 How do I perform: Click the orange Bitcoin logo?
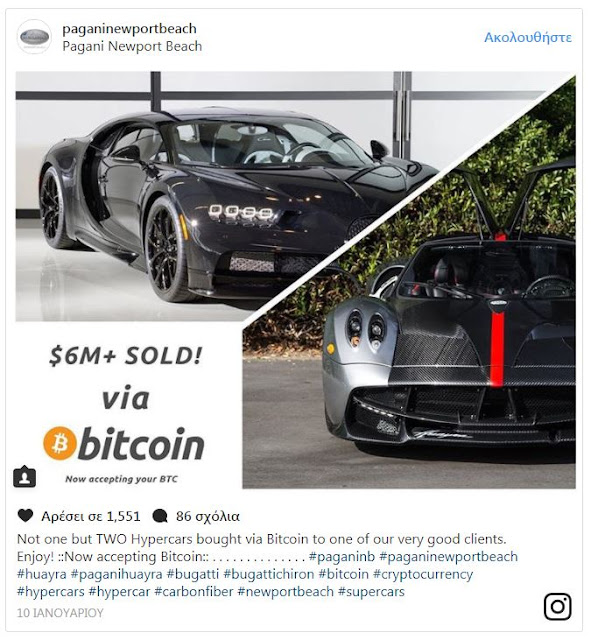60,443
